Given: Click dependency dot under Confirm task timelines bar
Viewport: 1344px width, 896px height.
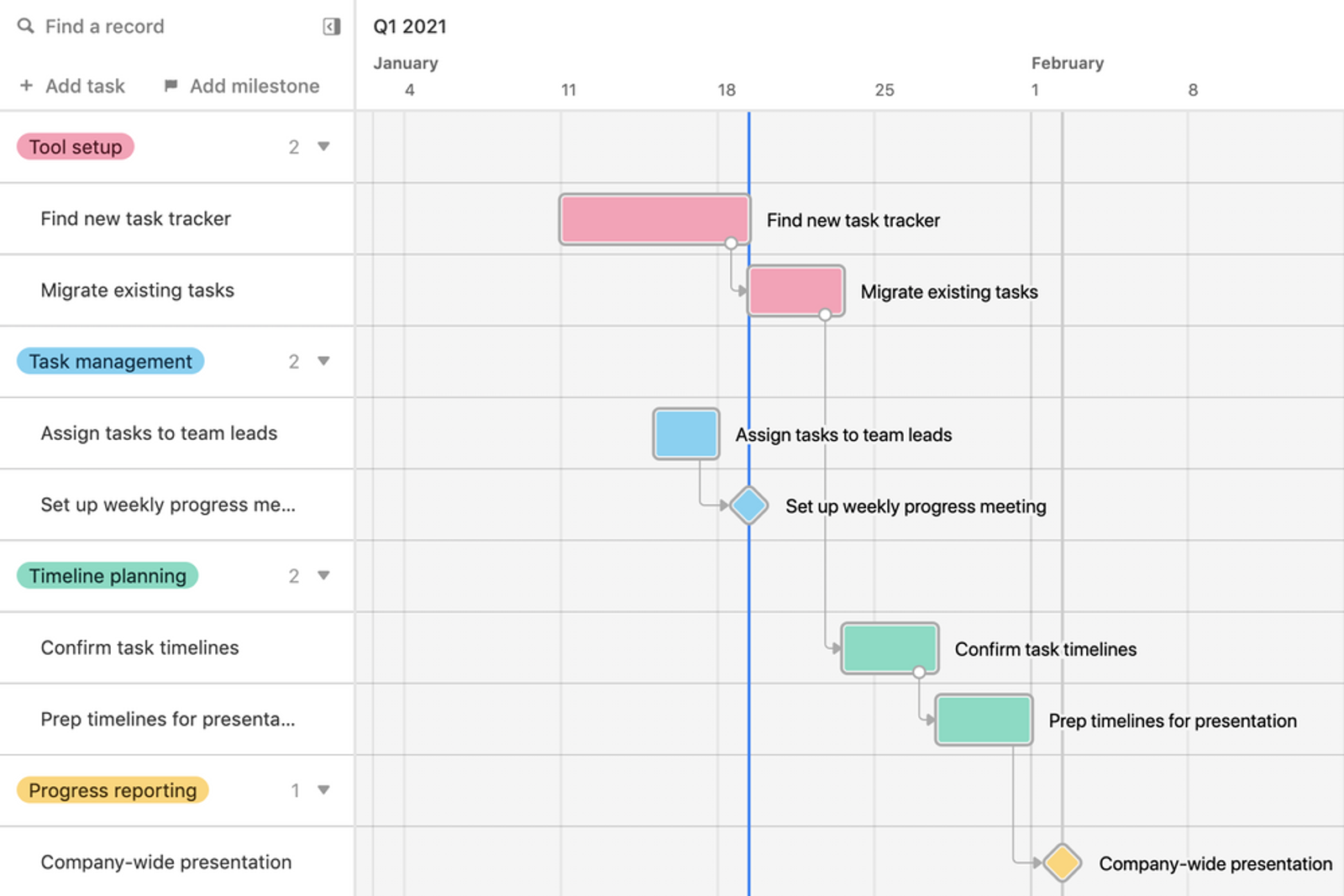Looking at the screenshot, I should point(919,672).
